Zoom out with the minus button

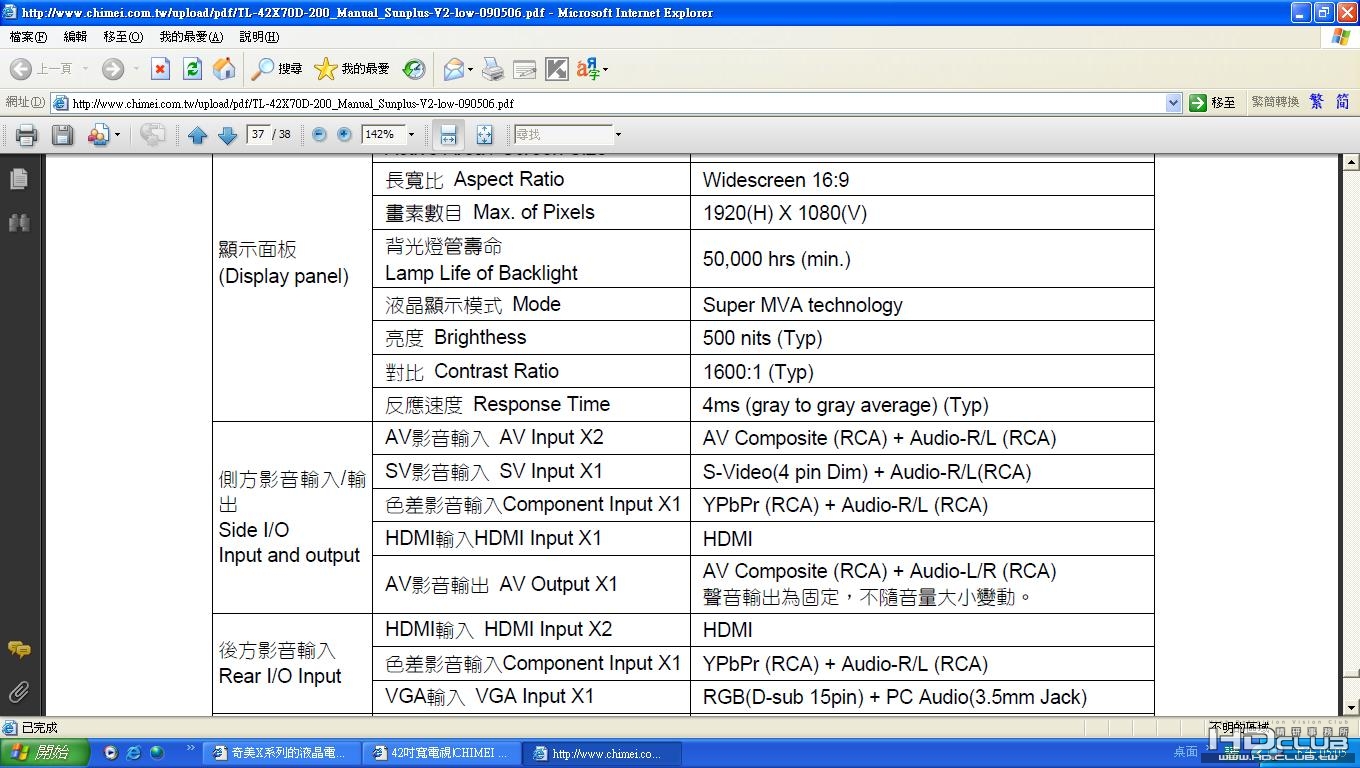tap(319, 134)
